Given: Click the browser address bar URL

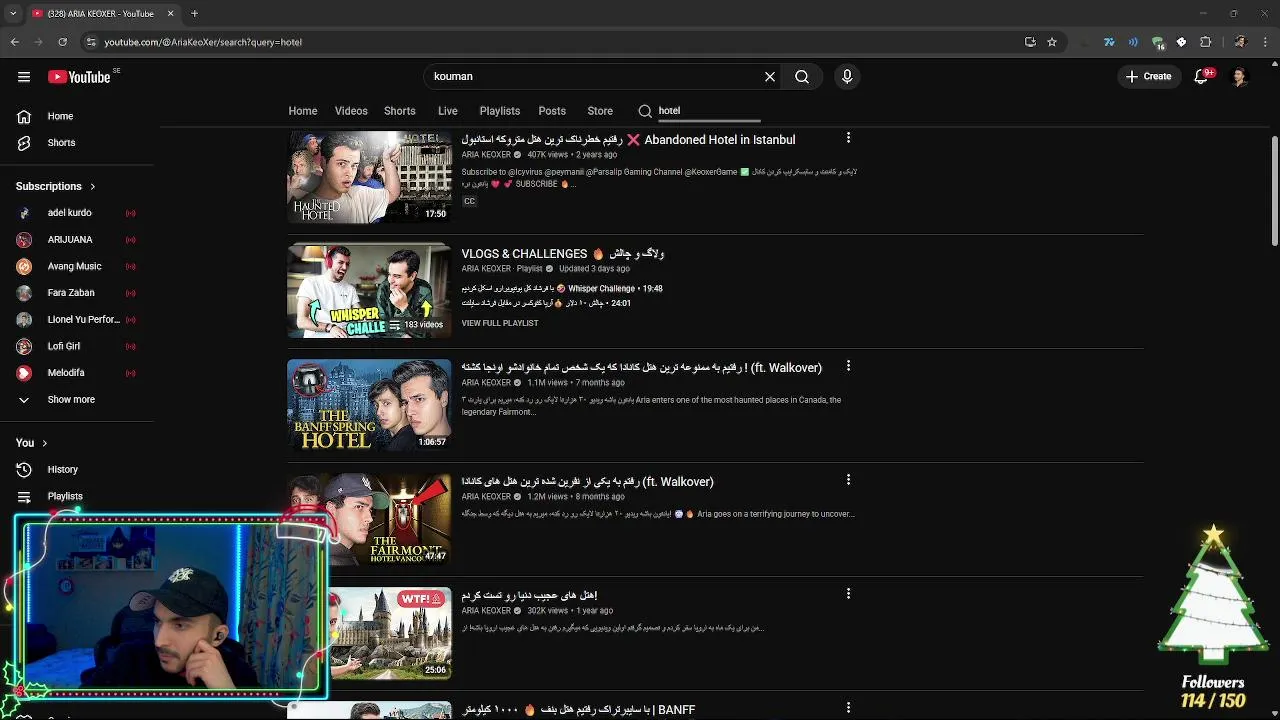Looking at the screenshot, I should tap(203, 42).
